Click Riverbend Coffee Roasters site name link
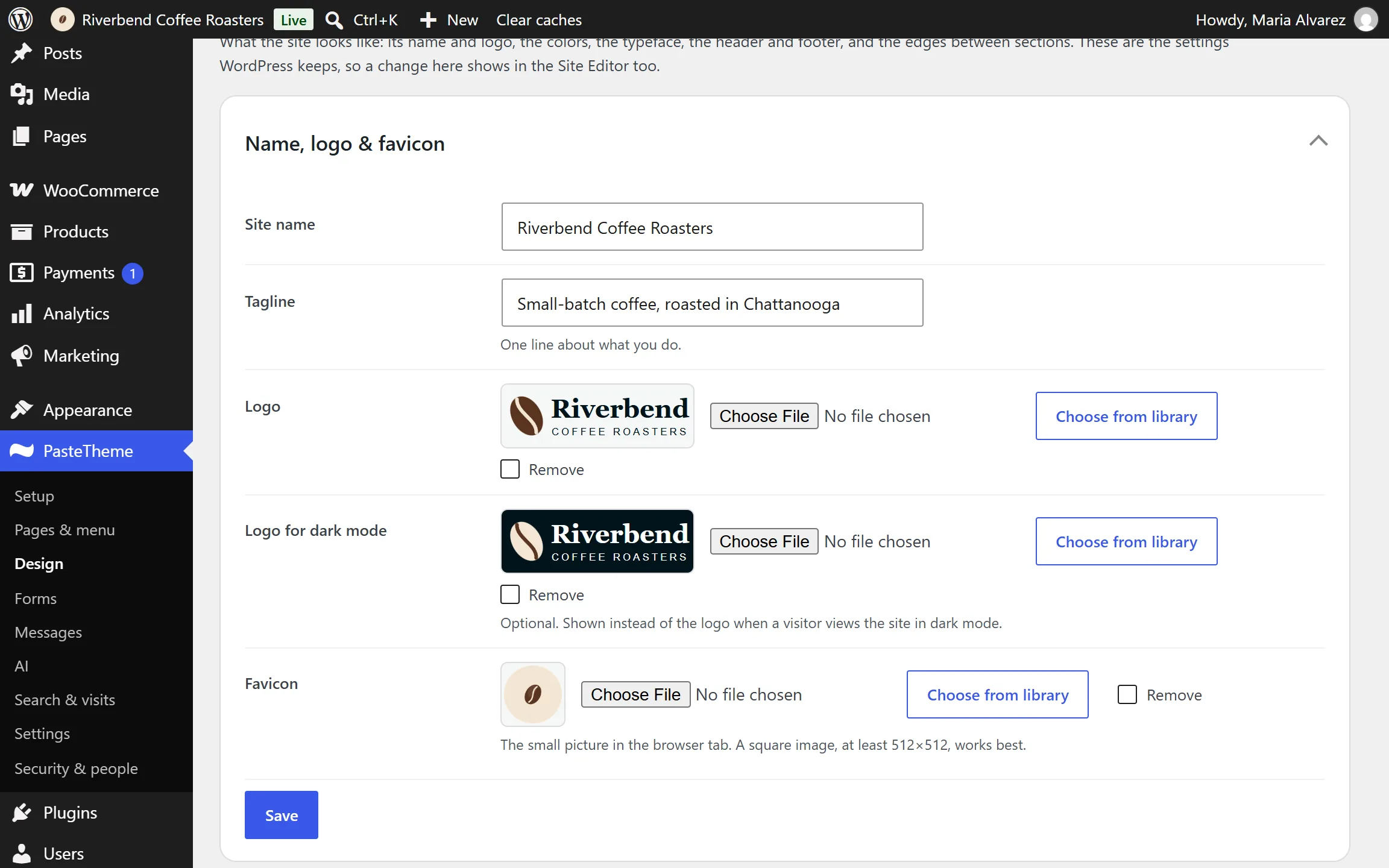The width and height of the screenshot is (1389, 868). [x=173, y=20]
